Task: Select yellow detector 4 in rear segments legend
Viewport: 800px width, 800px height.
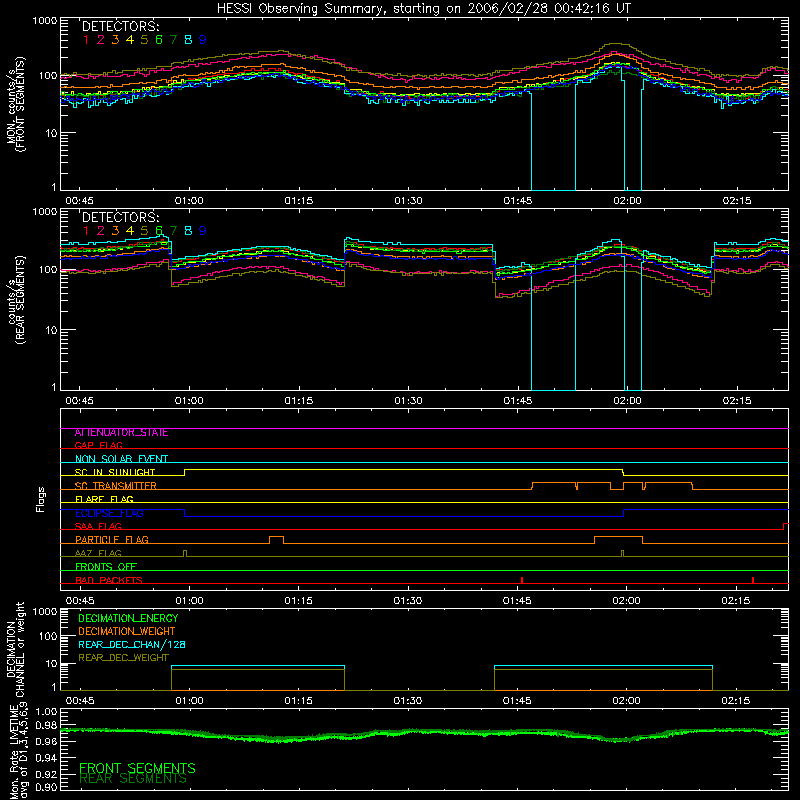Action: pyautogui.click(x=130, y=231)
